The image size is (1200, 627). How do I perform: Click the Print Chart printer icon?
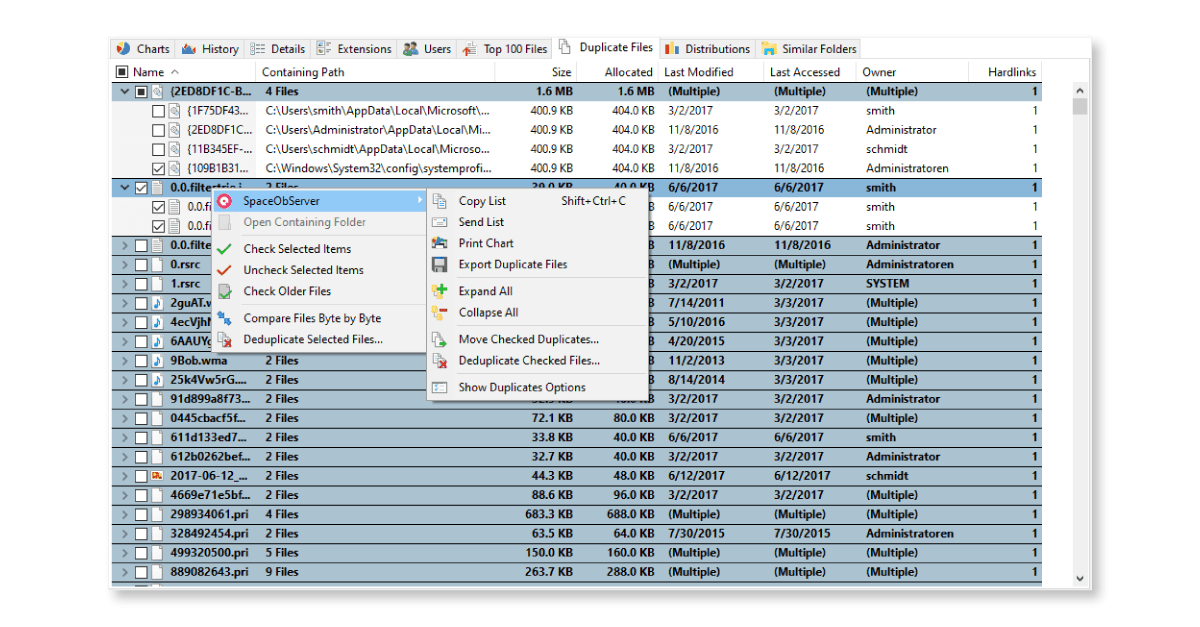pos(439,243)
